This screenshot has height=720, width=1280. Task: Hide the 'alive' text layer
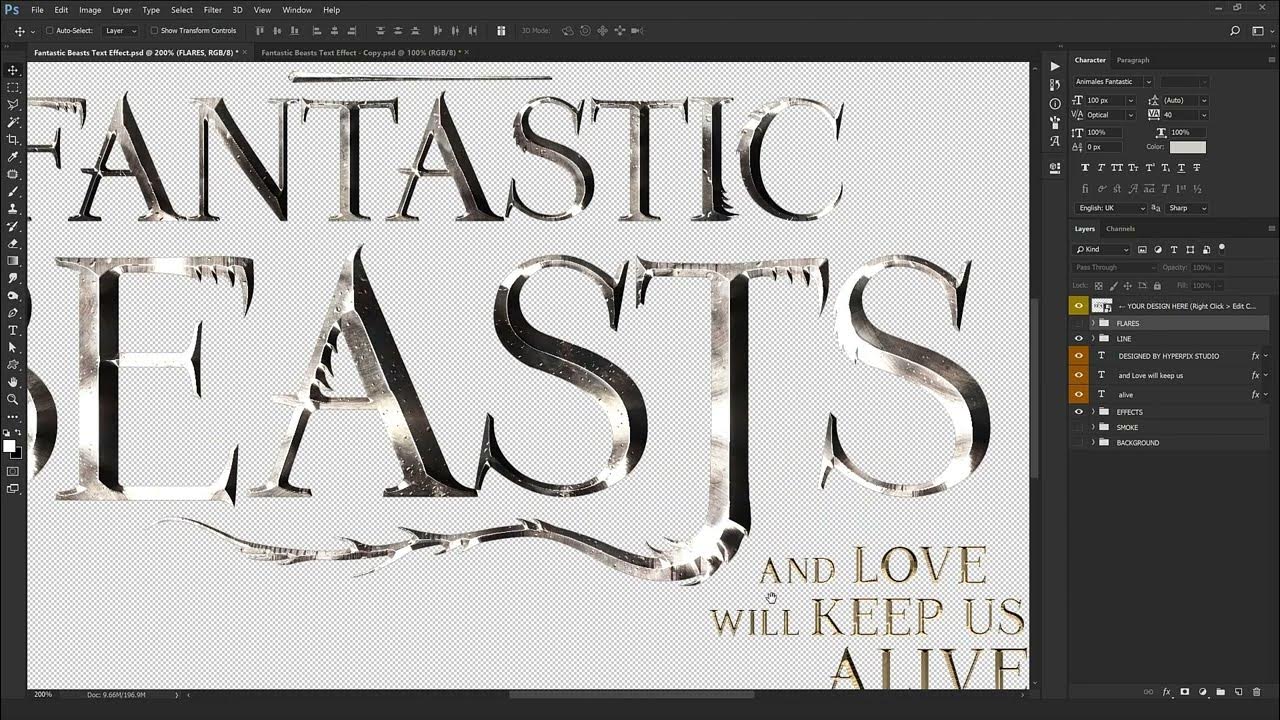[1078, 394]
